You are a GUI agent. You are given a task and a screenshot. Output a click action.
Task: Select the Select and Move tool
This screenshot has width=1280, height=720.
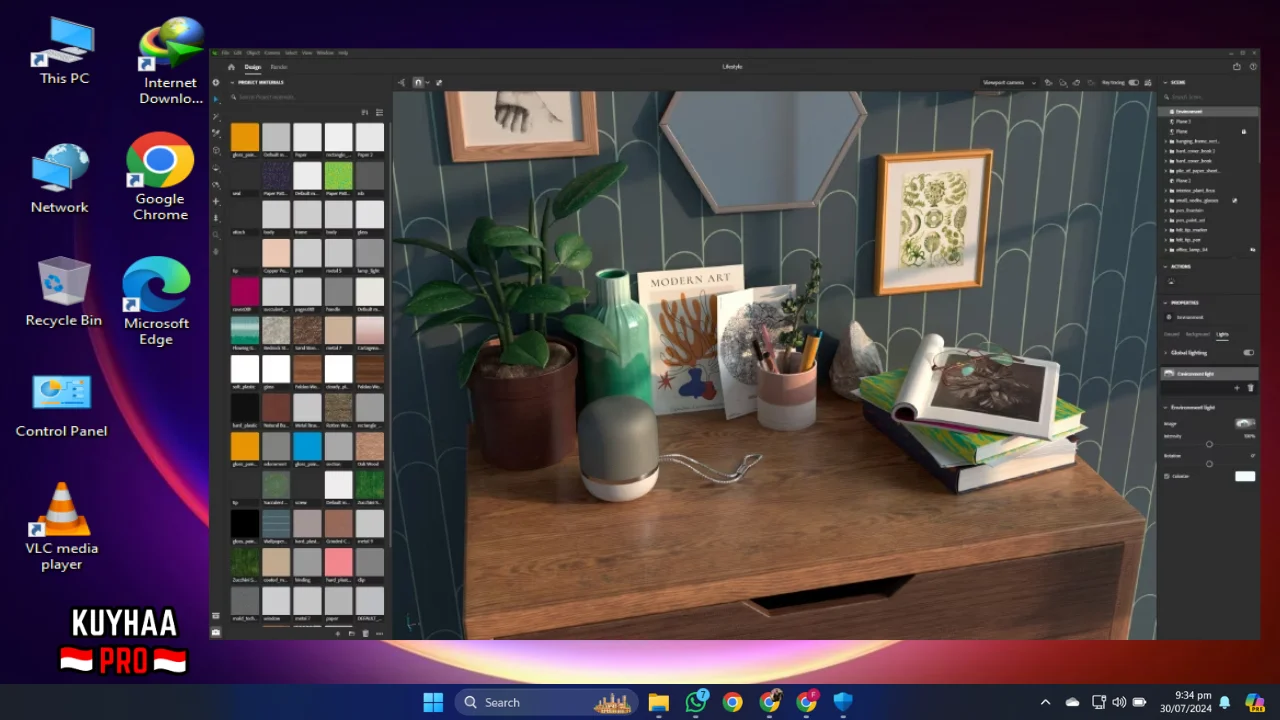(216, 100)
